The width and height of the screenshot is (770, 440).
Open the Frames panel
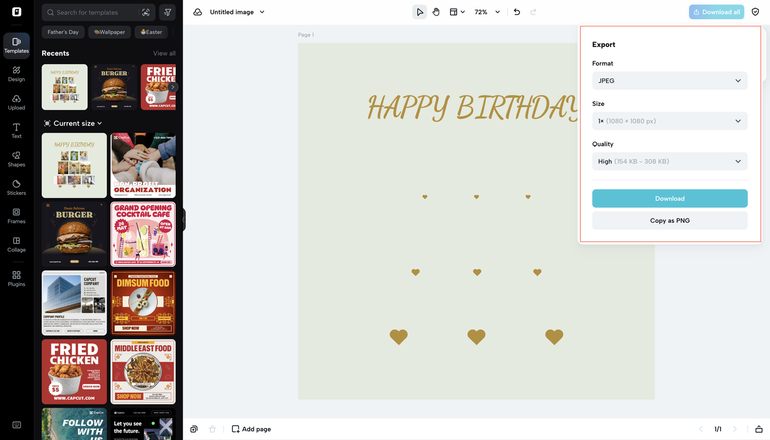tap(16, 214)
